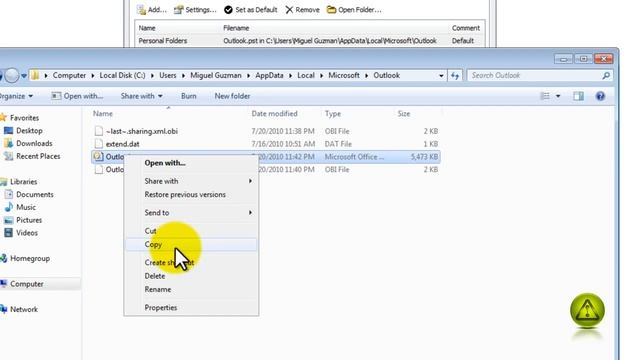
Task: Click Miguel Guzman breadcrumb
Action: point(216,76)
